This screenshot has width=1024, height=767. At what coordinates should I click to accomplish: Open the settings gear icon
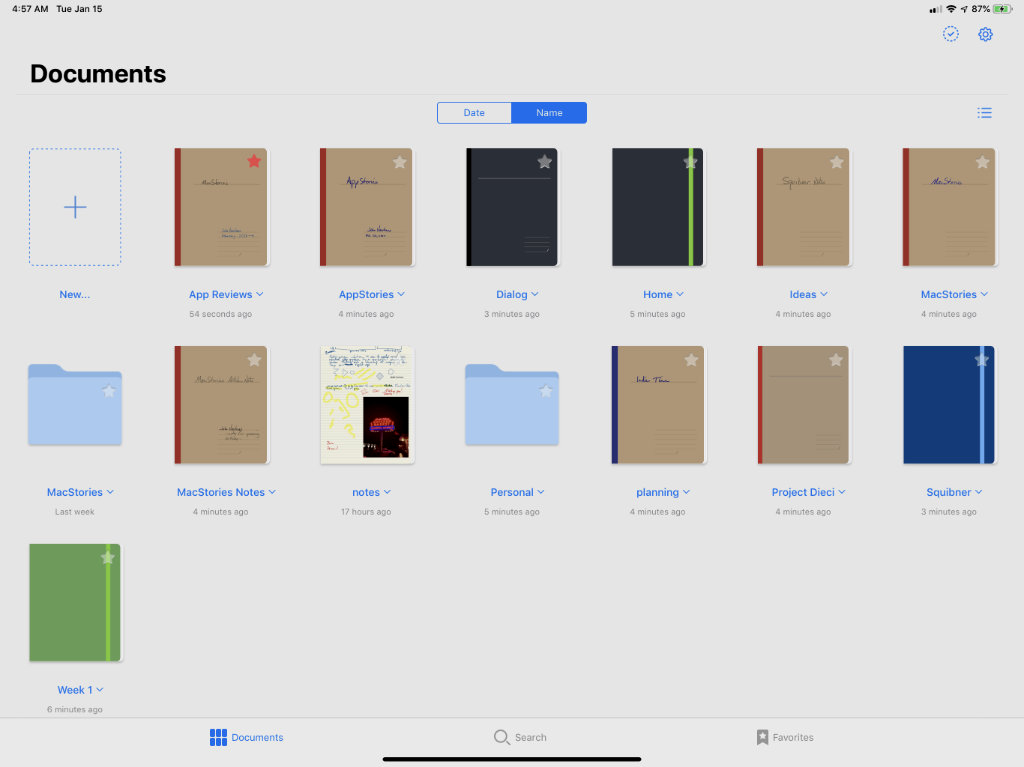[x=985, y=34]
